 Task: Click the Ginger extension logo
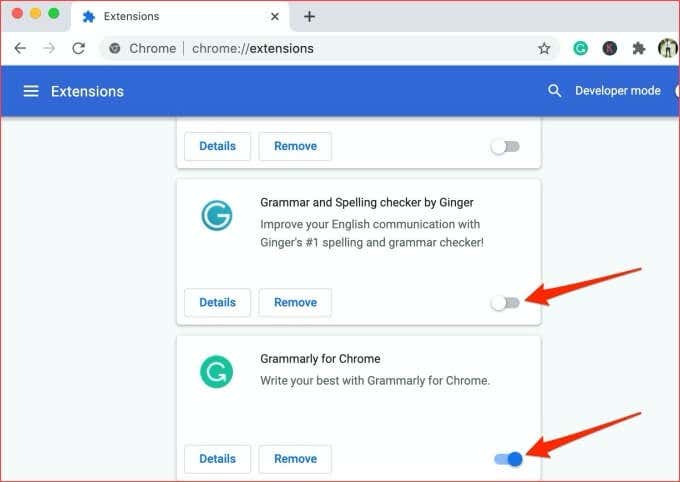coord(216,215)
